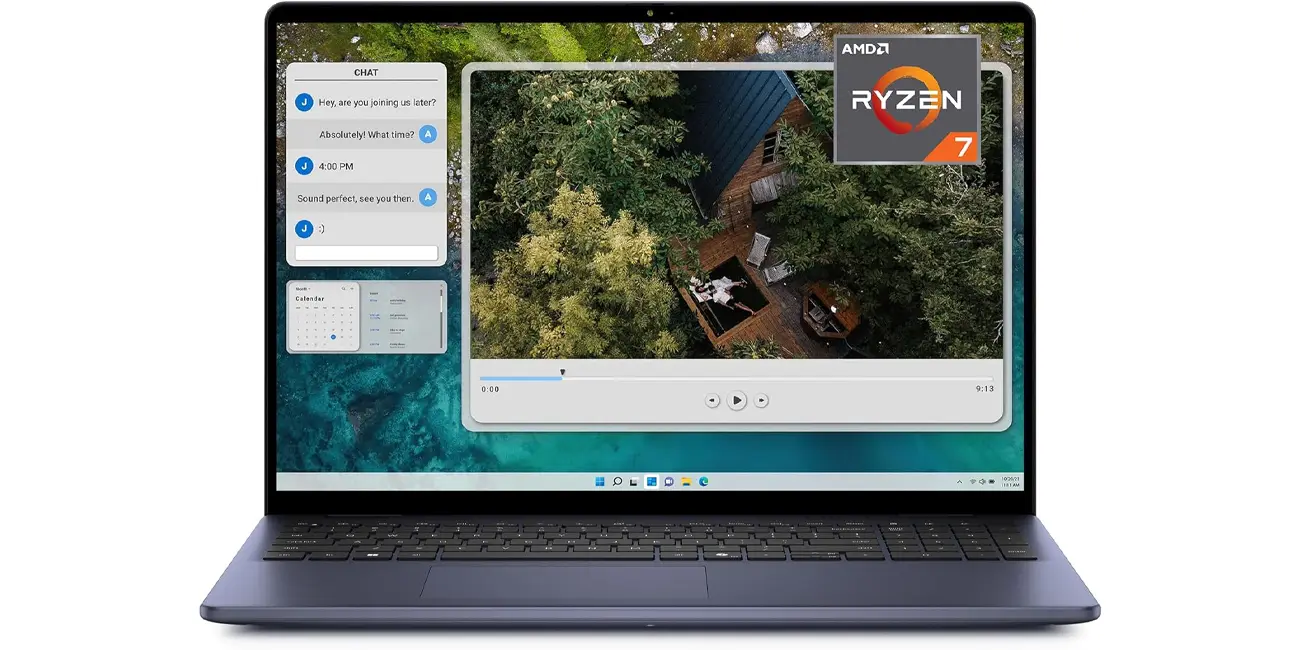Click the 9:13 duration label in player
This screenshot has height=650, width=1300.
pyautogui.click(x=985, y=389)
